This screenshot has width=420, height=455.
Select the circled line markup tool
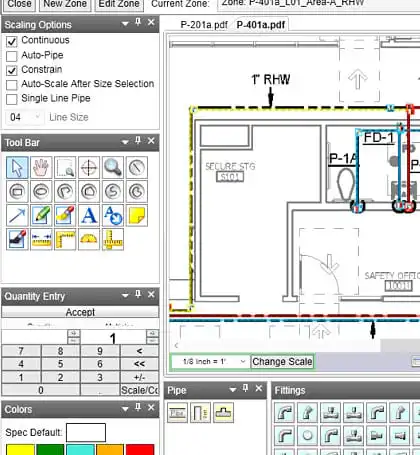tap(137, 167)
